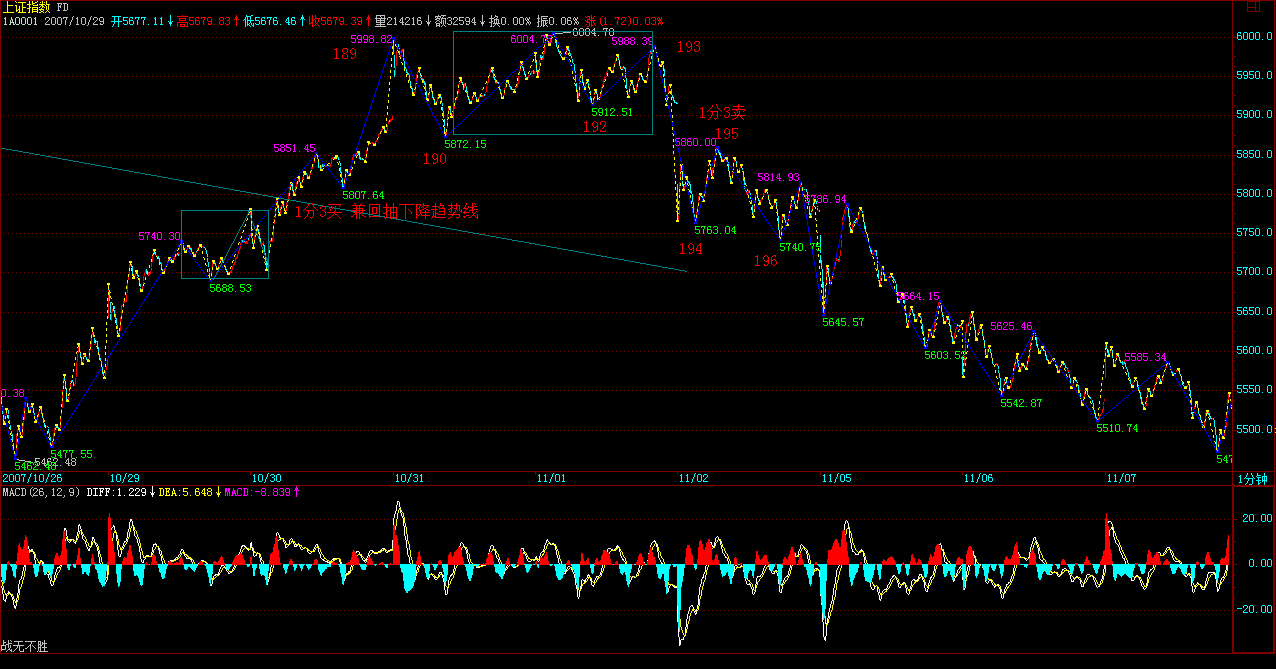Image resolution: width=1276 pixels, height=669 pixels.
Task: Click the 回抽下降趋势线 trendline annotation text
Action: 414,211
